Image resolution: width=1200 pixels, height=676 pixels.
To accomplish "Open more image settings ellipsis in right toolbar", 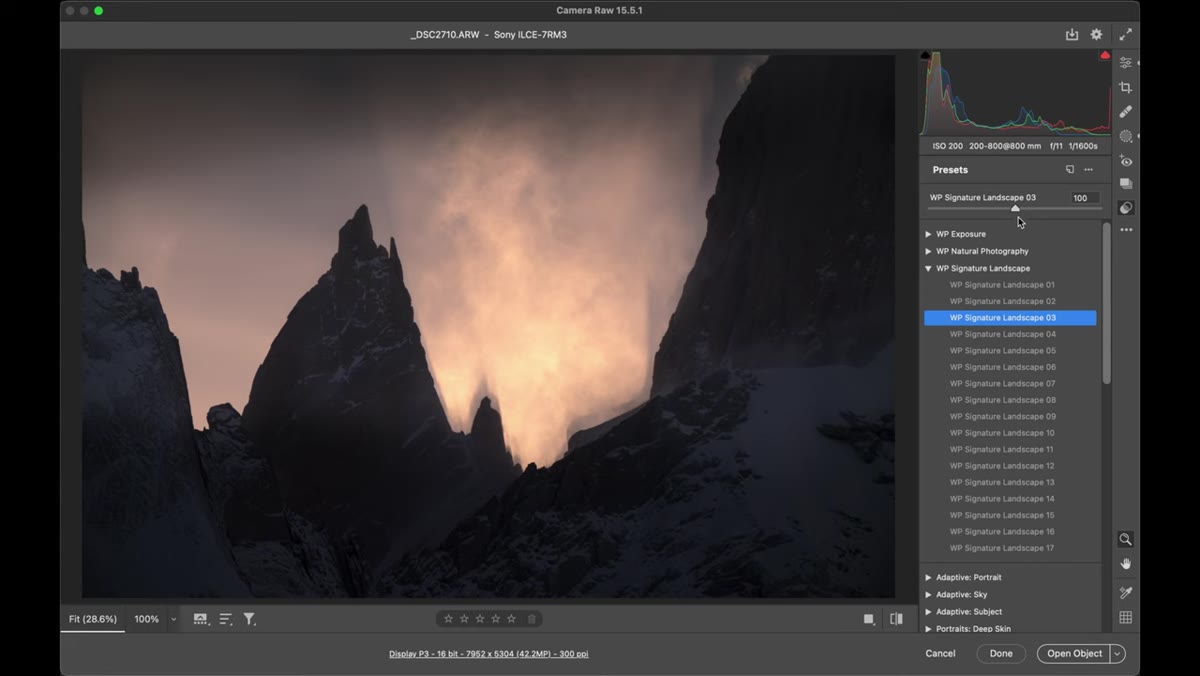I will pos(1126,230).
